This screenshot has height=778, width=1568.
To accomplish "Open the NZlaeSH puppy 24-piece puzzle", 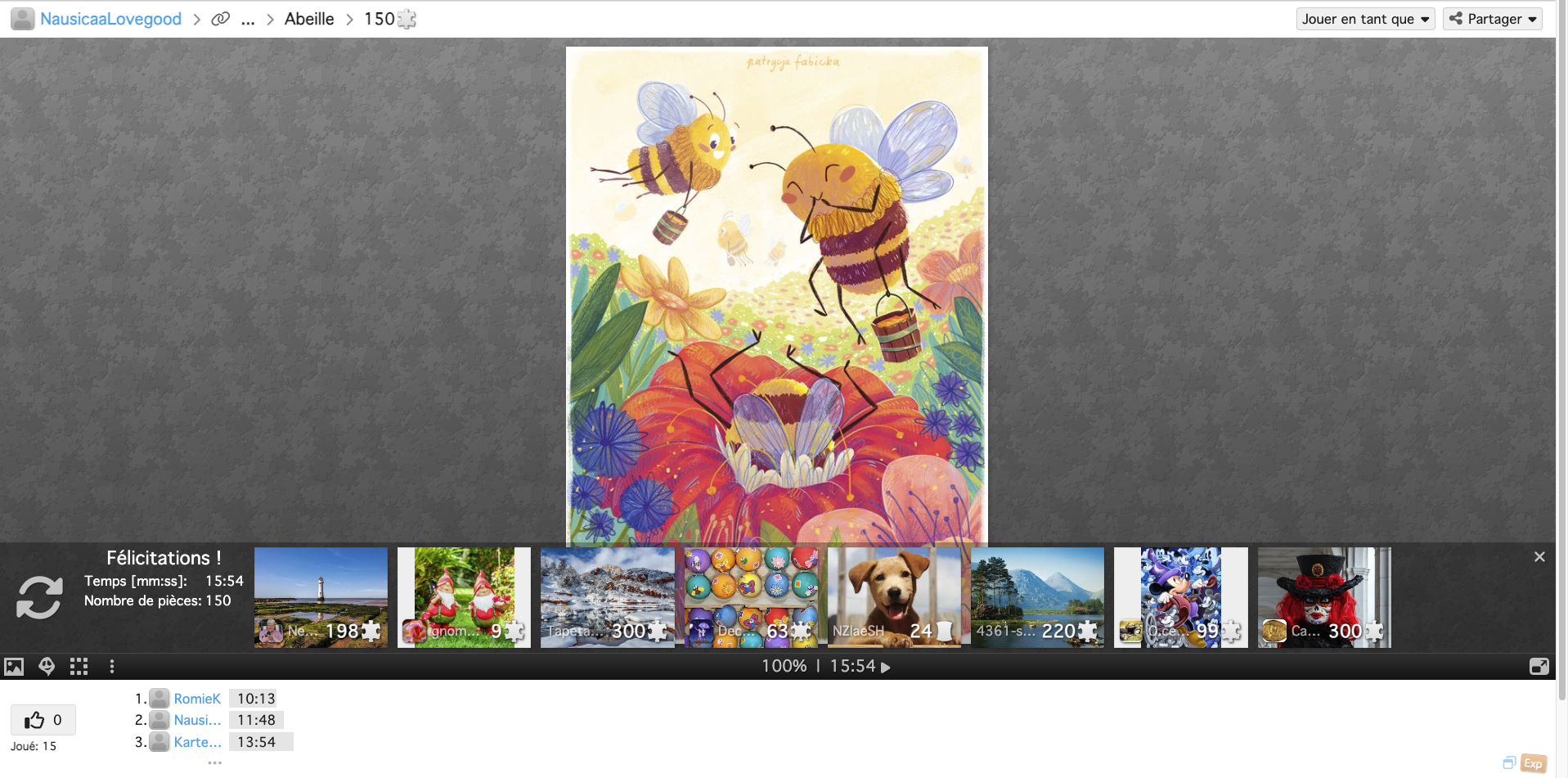I will coord(894,597).
